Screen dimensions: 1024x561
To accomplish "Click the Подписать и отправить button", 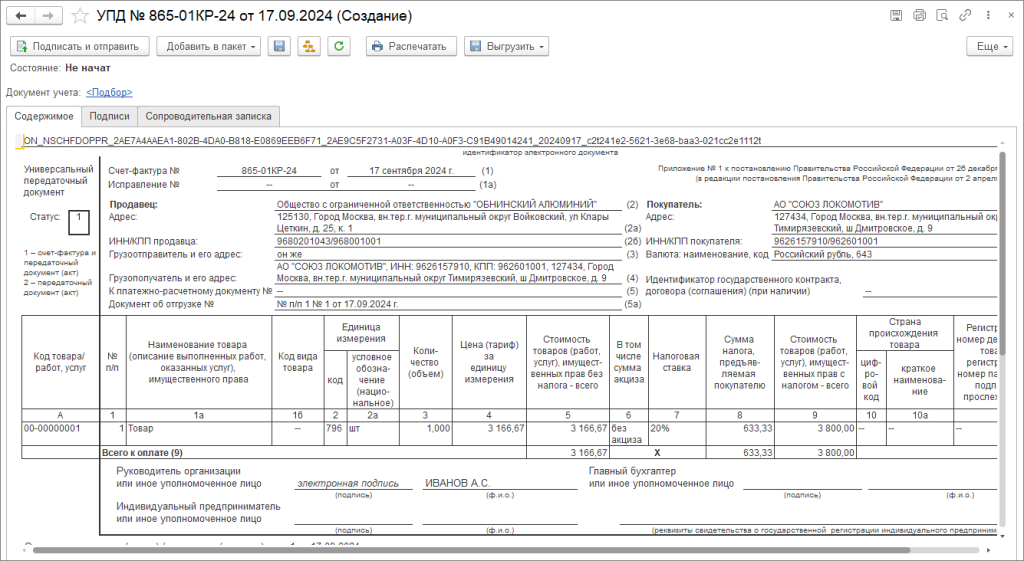I will (x=80, y=46).
